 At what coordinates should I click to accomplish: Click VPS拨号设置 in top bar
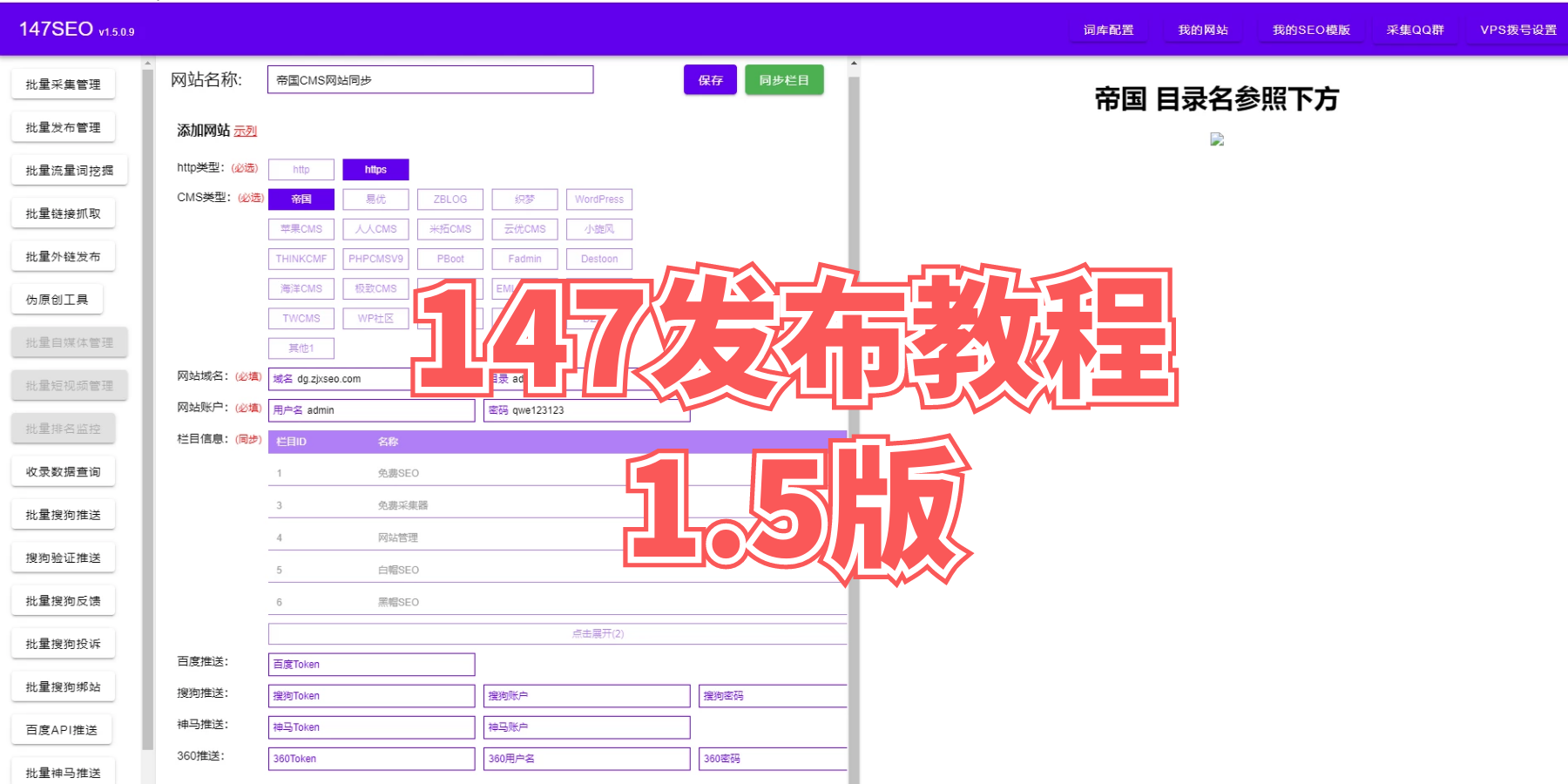click(x=1518, y=30)
